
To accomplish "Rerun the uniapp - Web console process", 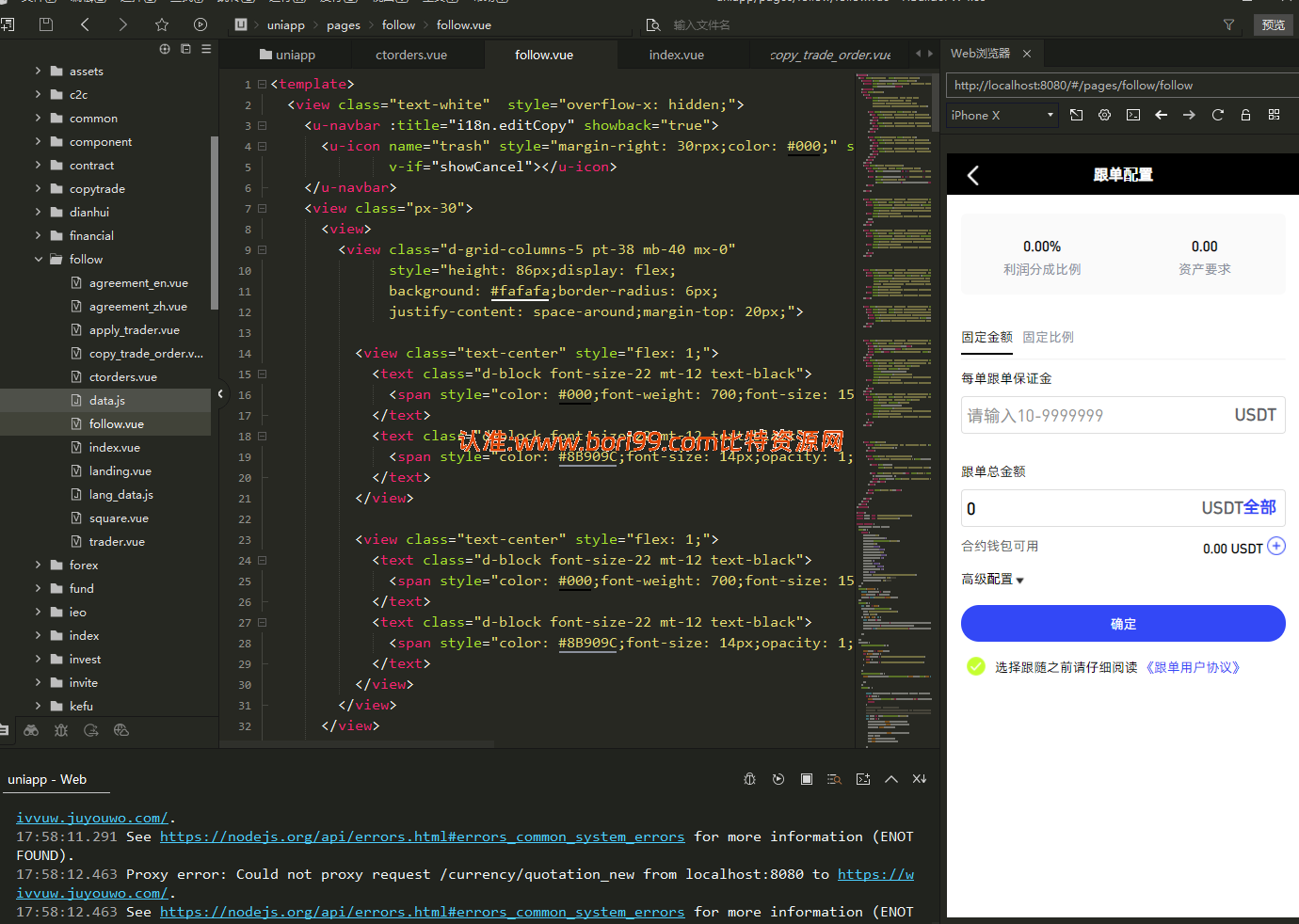I will 778,779.
